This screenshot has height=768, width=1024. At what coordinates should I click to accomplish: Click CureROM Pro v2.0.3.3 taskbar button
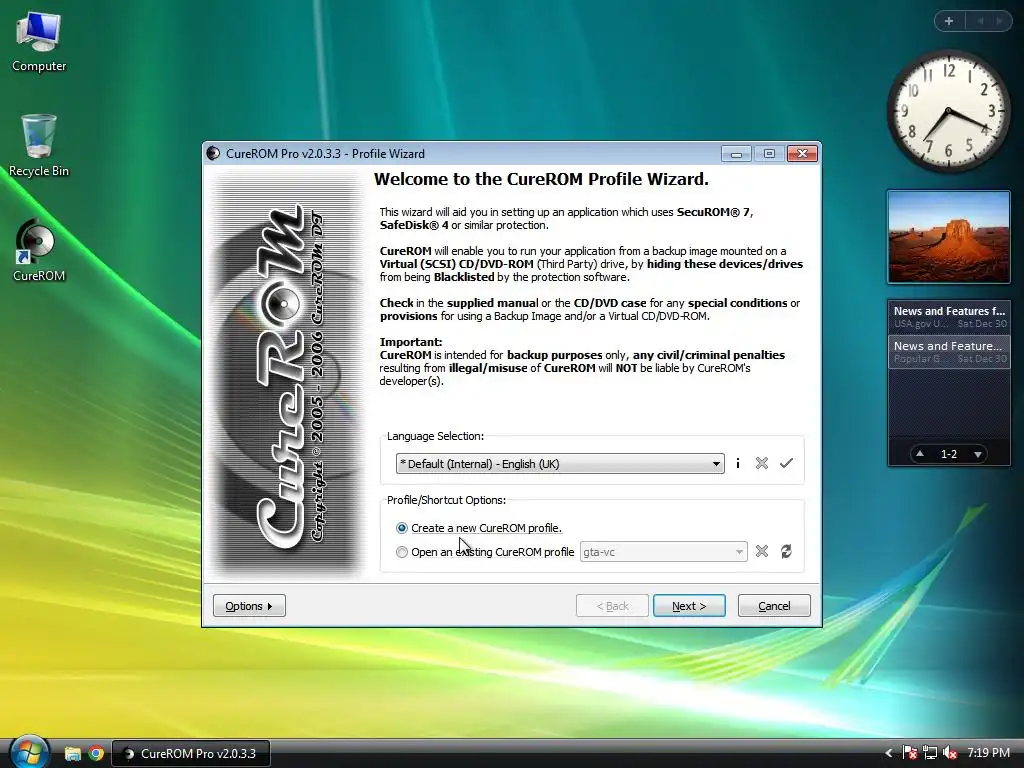[191, 753]
